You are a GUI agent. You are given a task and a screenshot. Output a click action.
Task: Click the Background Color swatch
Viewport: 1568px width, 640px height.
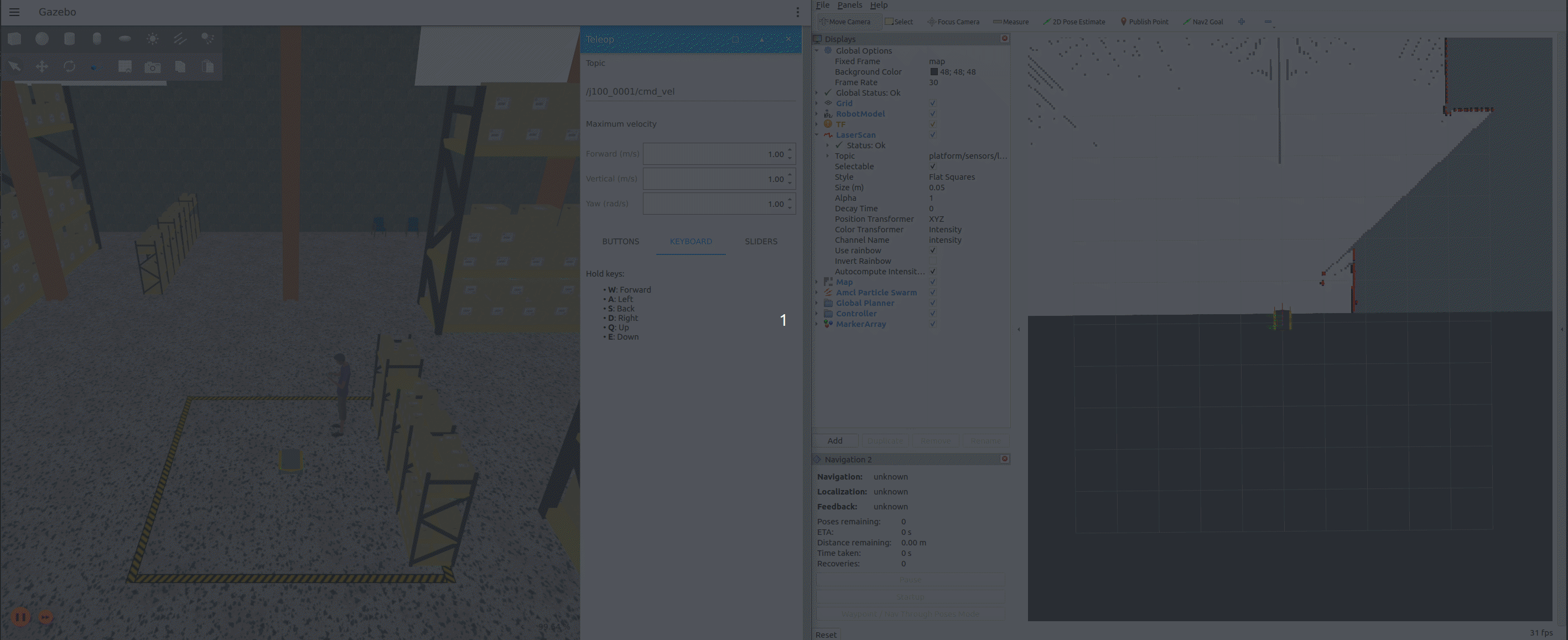[934, 72]
